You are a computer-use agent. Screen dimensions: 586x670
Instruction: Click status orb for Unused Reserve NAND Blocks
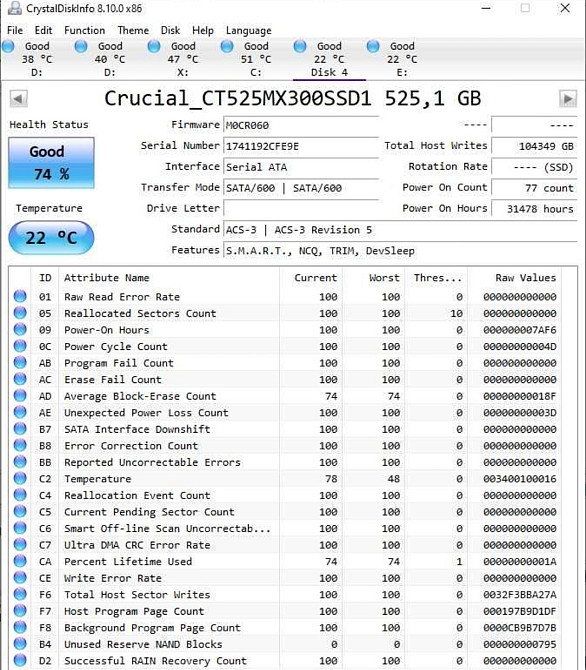pyautogui.click(x=20, y=644)
